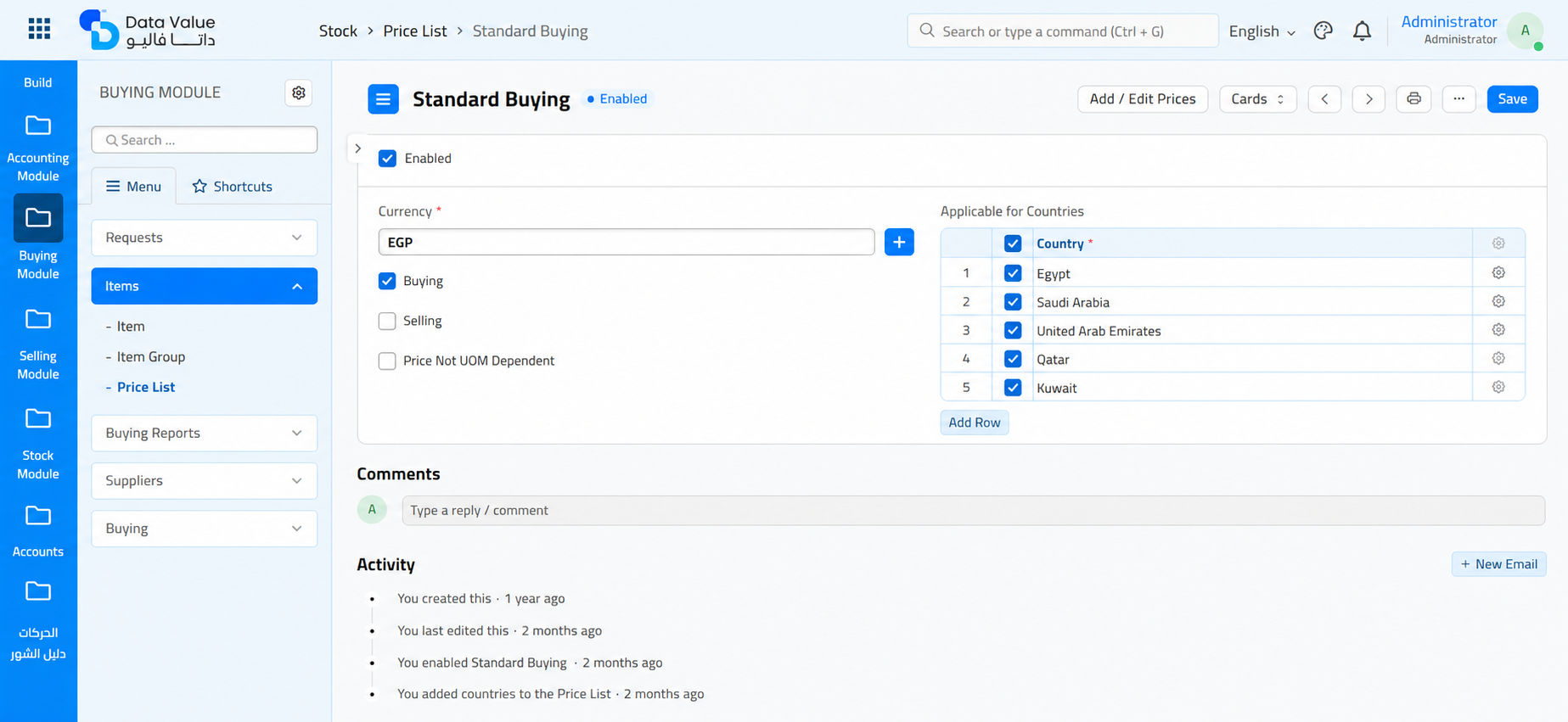The height and width of the screenshot is (722, 1568).
Task: Toggle United Arab Emirates row checkbox
Action: tap(1013, 330)
